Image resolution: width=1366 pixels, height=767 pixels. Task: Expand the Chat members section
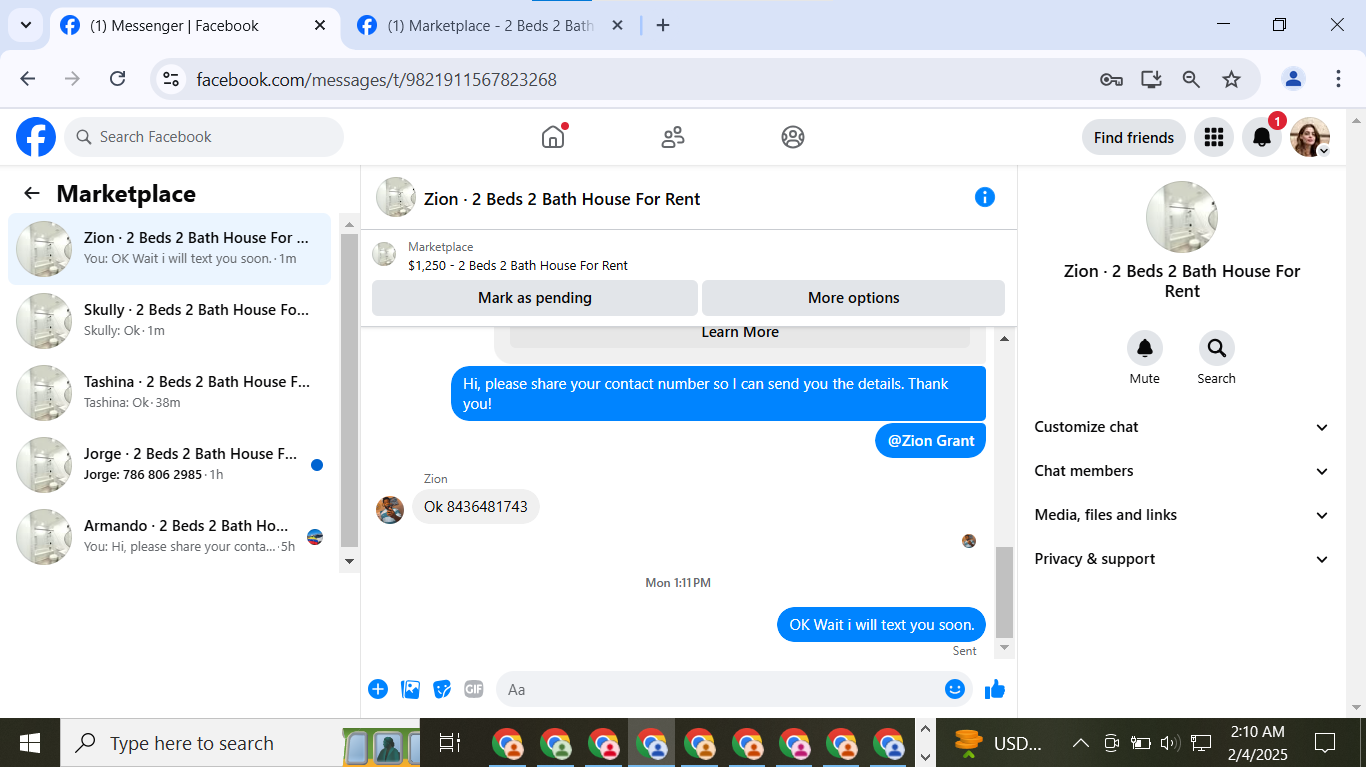[x=1182, y=471]
